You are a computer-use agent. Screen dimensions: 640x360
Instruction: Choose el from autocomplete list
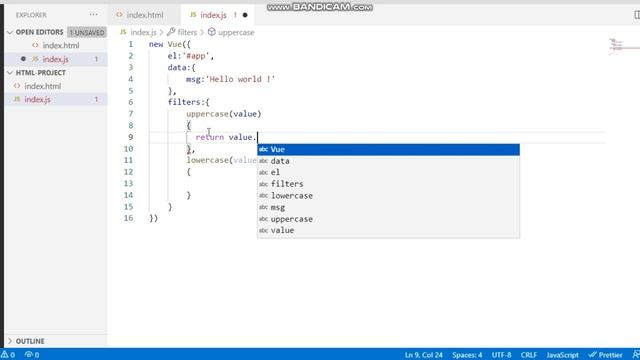point(388,172)
